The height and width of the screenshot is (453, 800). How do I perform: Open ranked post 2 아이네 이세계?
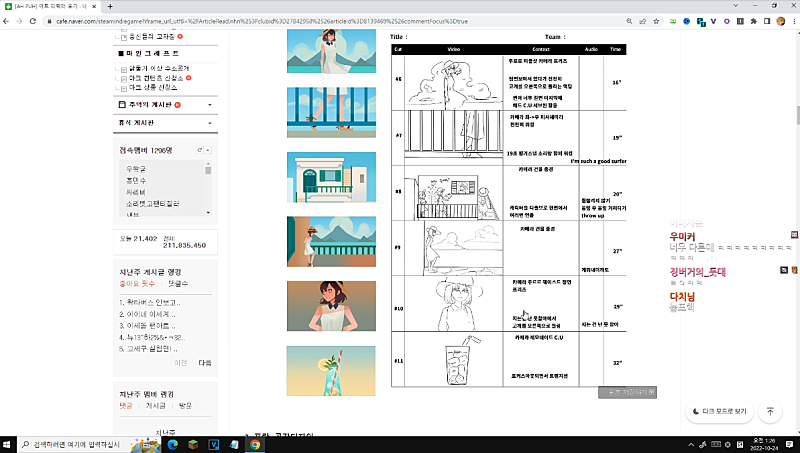click(147, 314)
